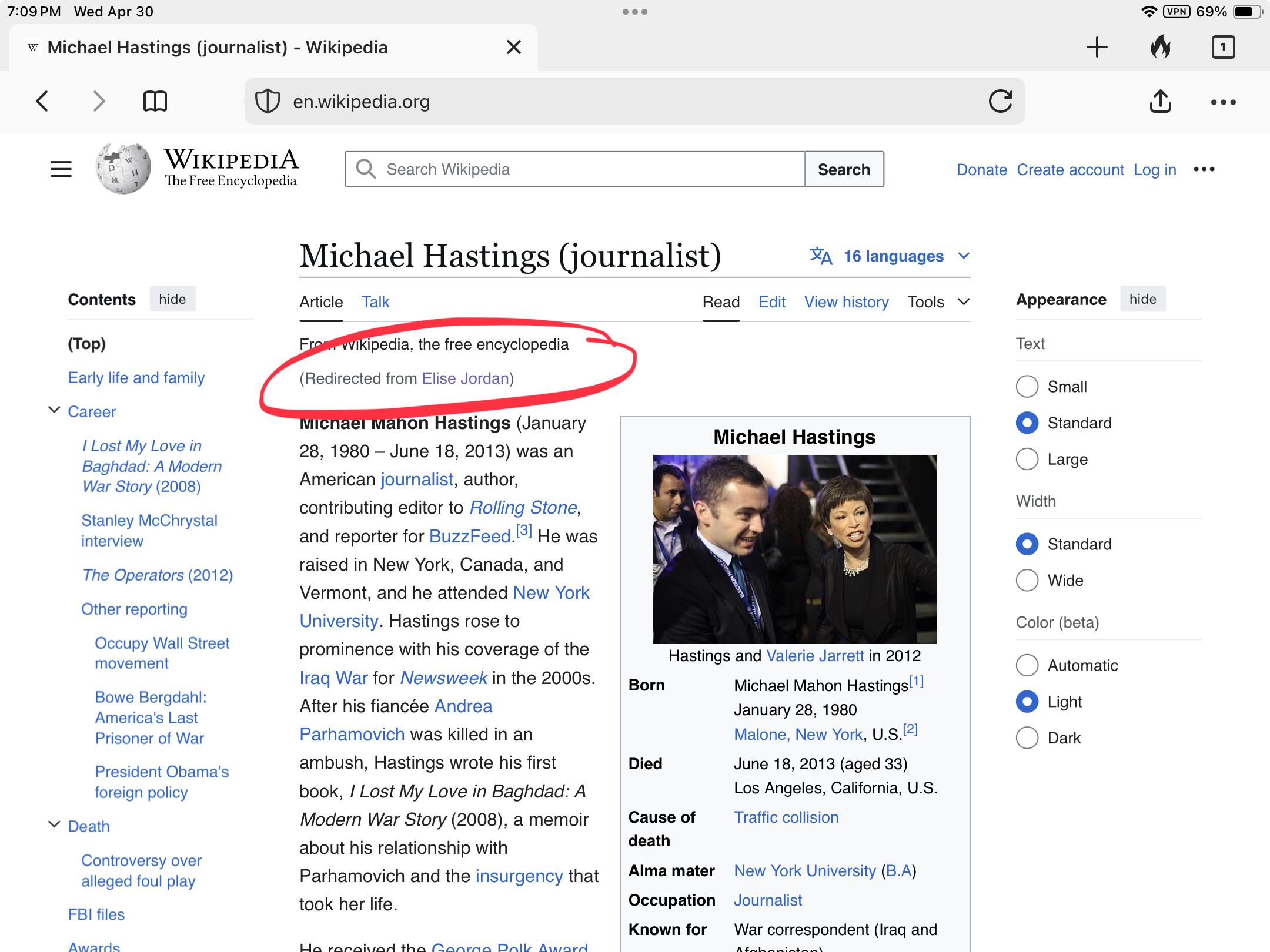Open the tab switcher showing 1 tab
Screen dimensions: 1270x952
pyautogui.click(x=1223, y=47)
